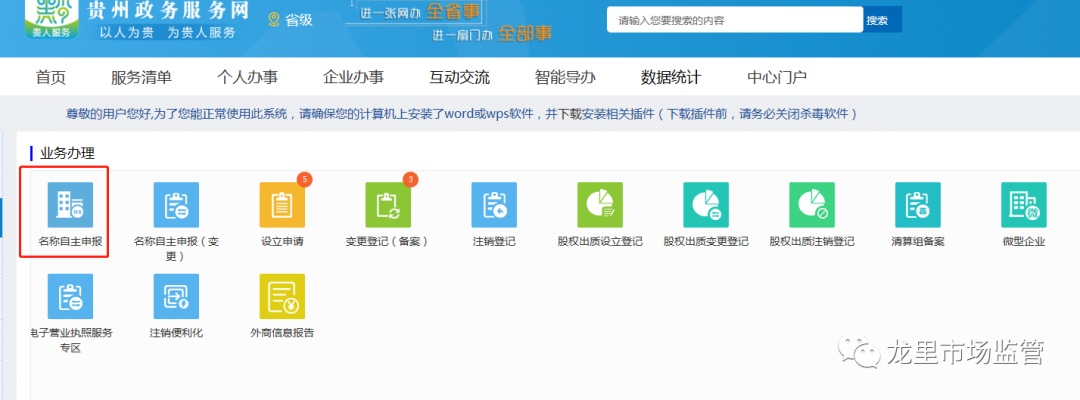Open 互动交流 navigation item
The width and height of the screenshot is (1080, 400).
[459, 77]
